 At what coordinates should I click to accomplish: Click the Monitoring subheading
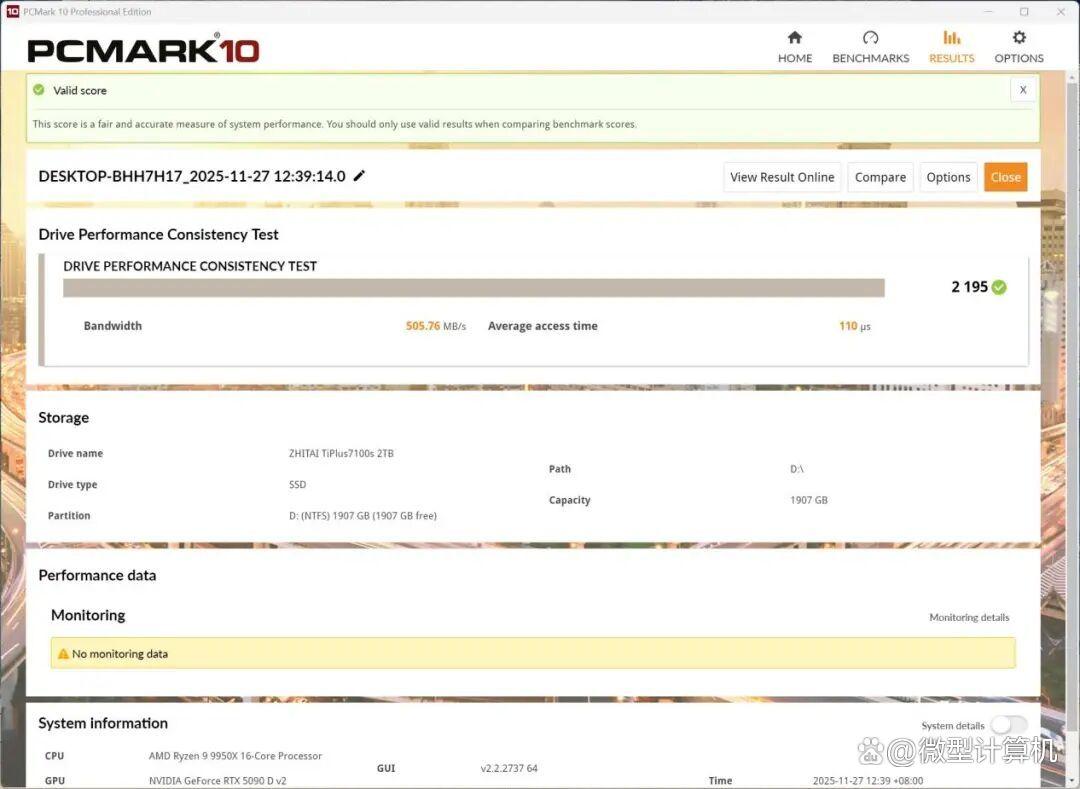88,615
